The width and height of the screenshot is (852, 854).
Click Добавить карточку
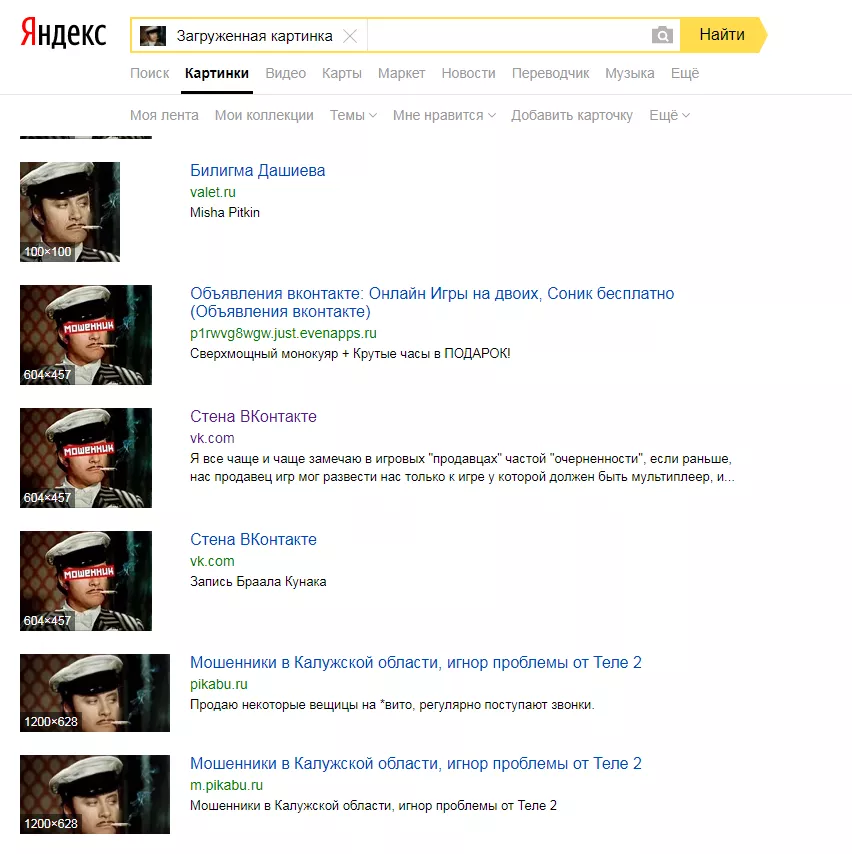(x=572, y=115)
